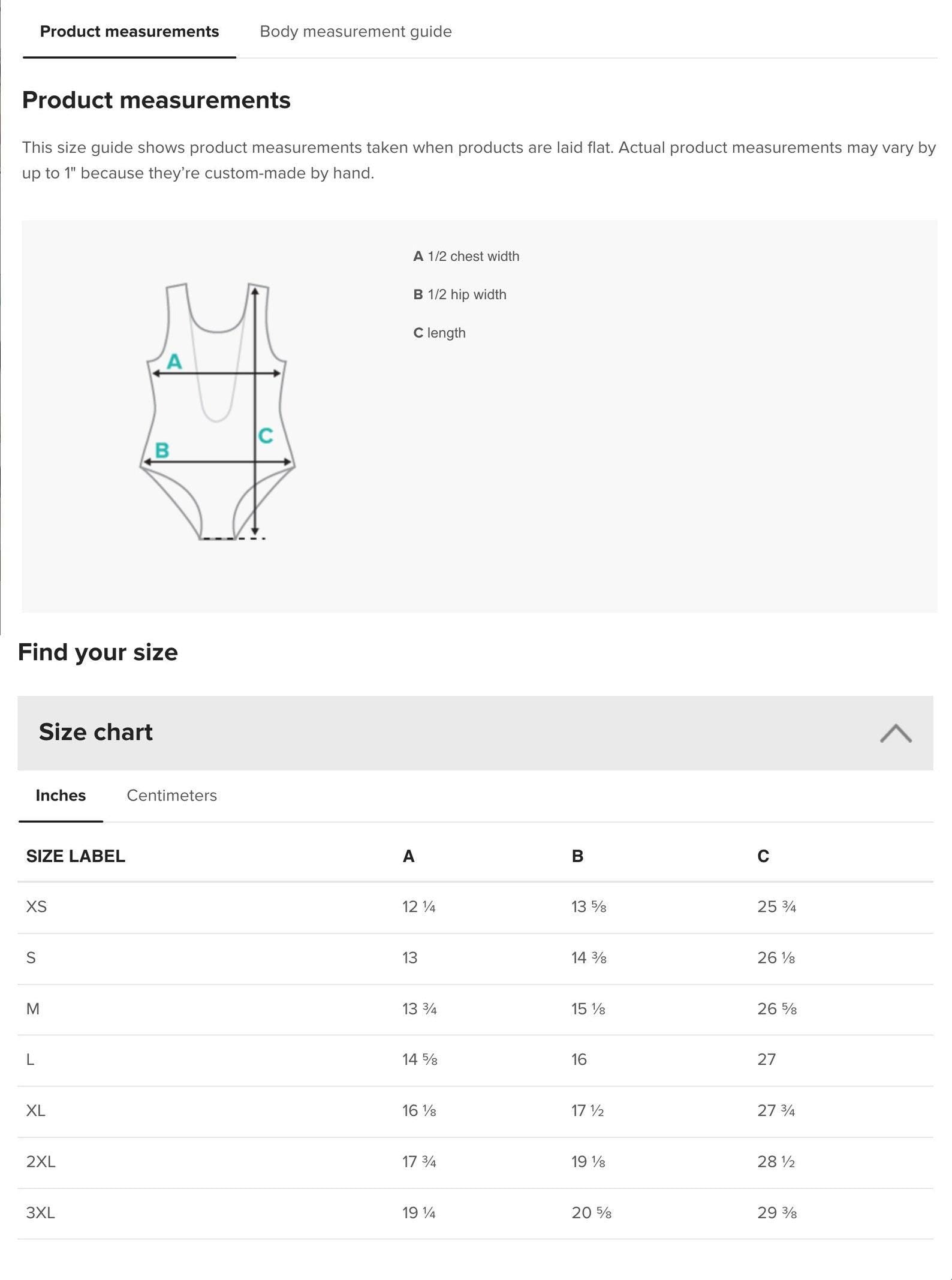The height and width of the screenshot is (1280, 952).
Task: Click the column B header
Action: 577,856
